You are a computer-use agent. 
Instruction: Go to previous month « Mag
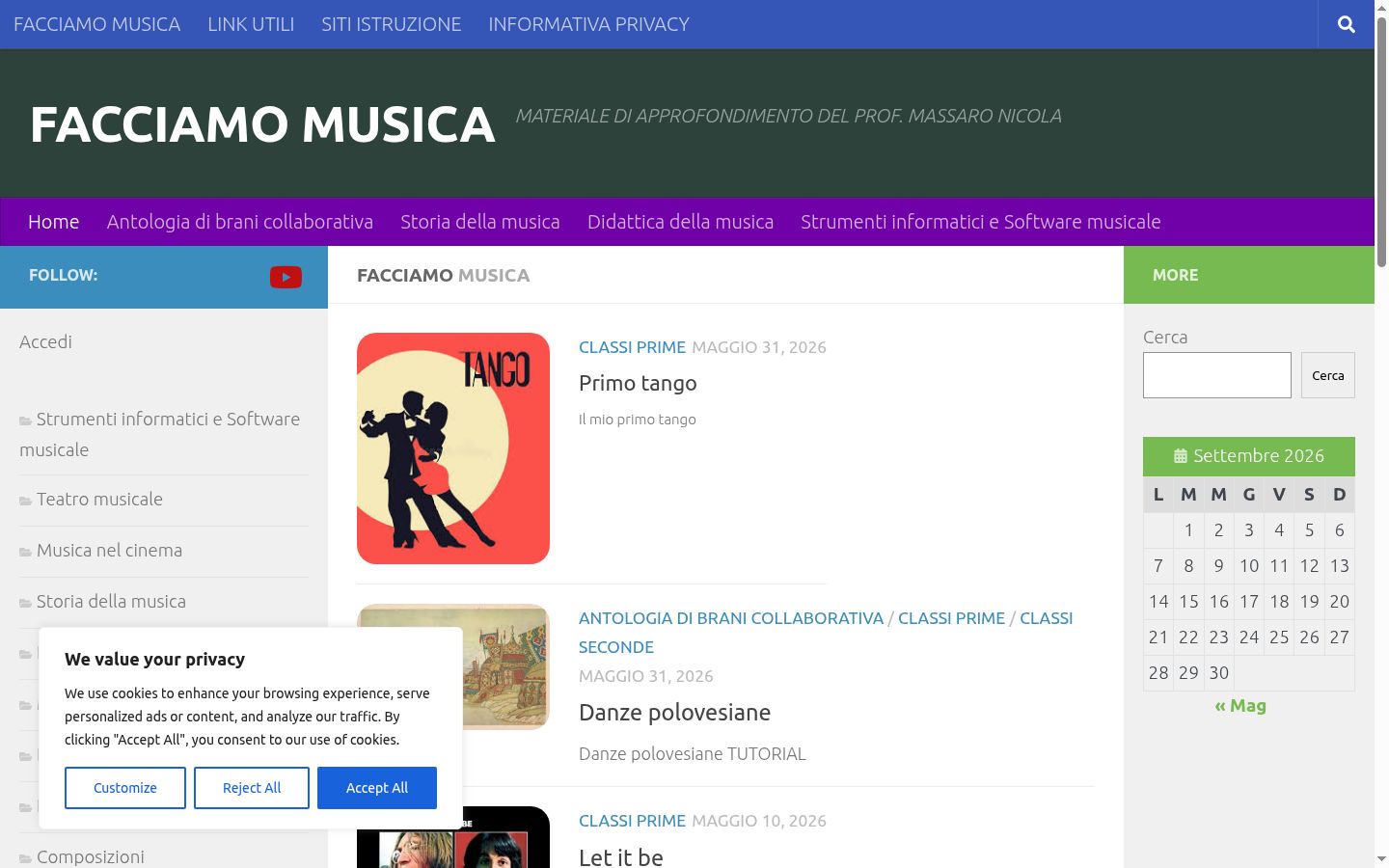point(1240,706)
